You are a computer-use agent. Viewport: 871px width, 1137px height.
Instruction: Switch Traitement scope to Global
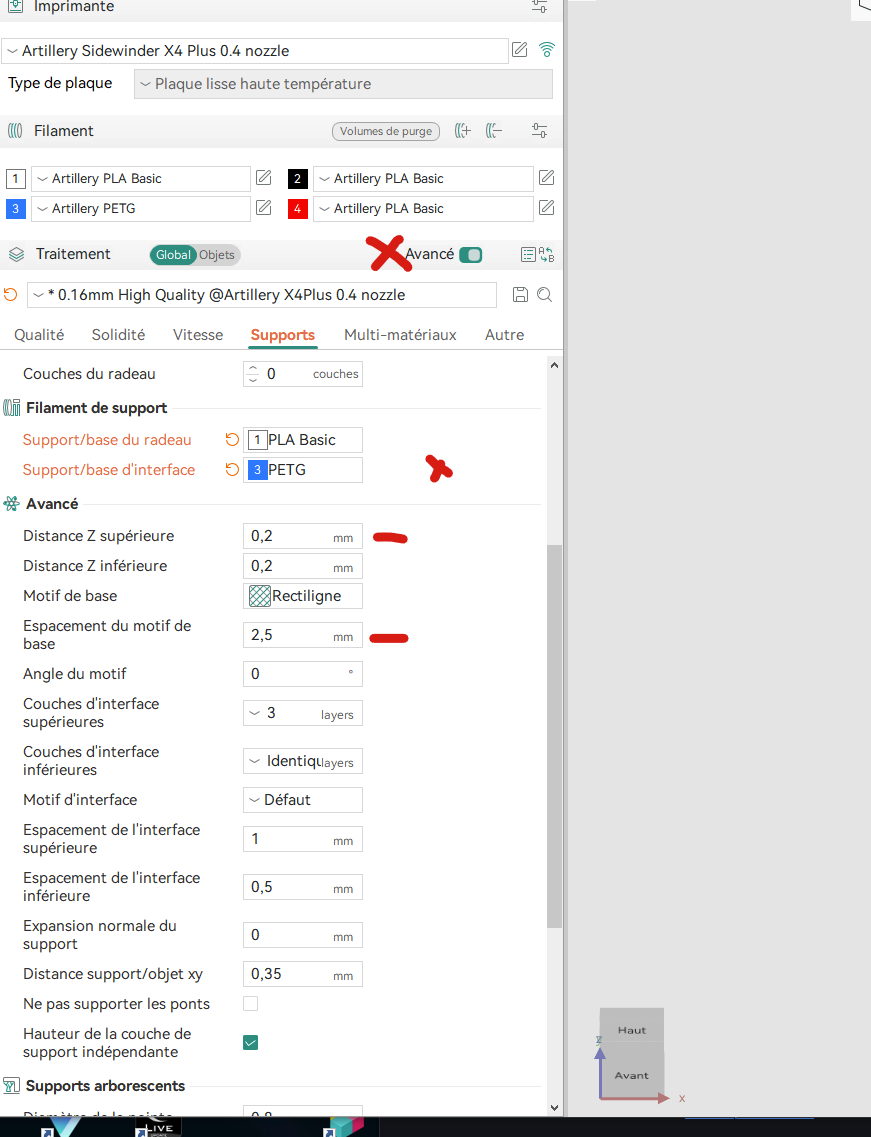tap(173, 255)
